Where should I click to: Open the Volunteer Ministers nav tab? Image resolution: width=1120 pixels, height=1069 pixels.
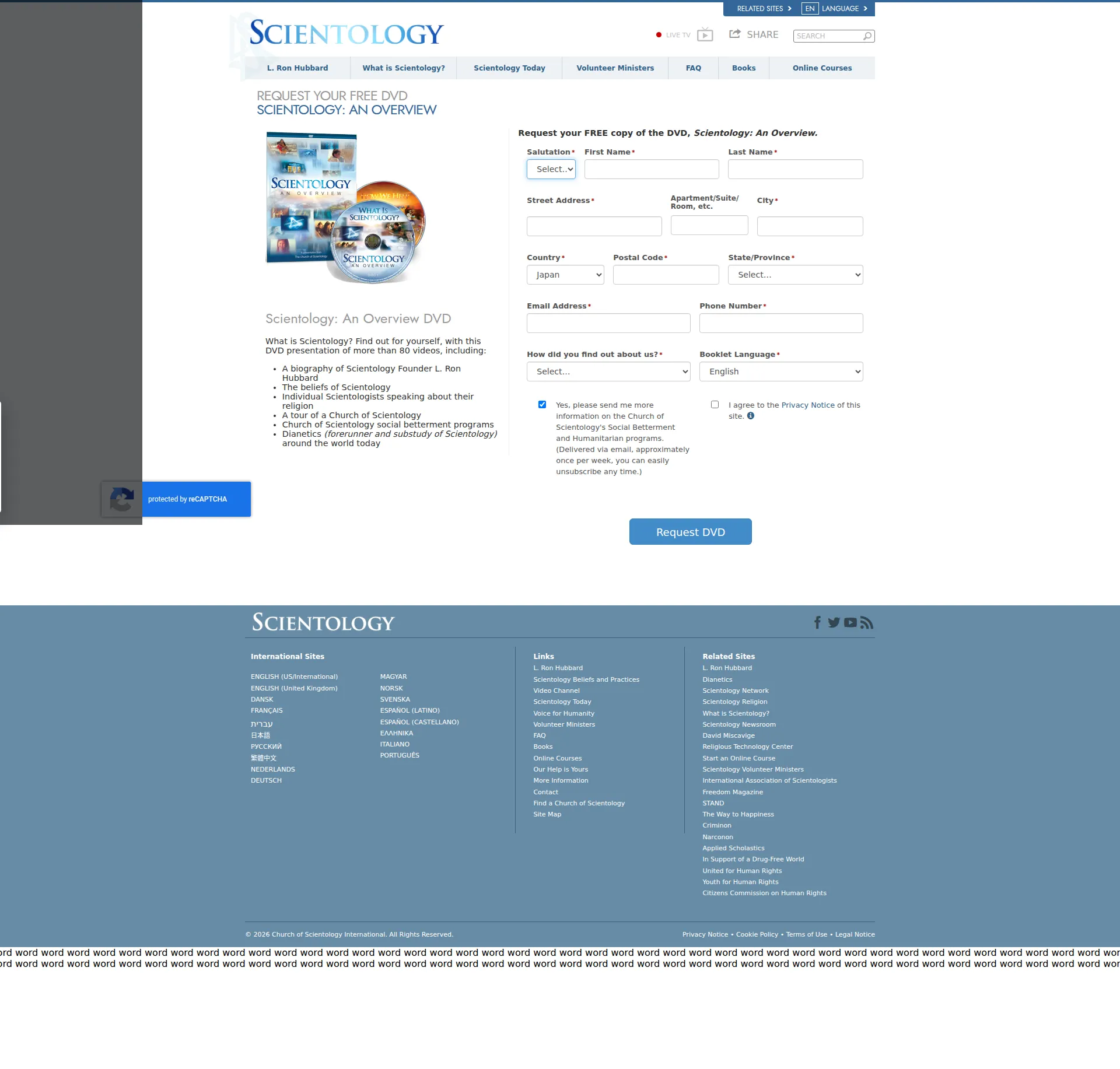pyautogui.click(x=615, y=68)
